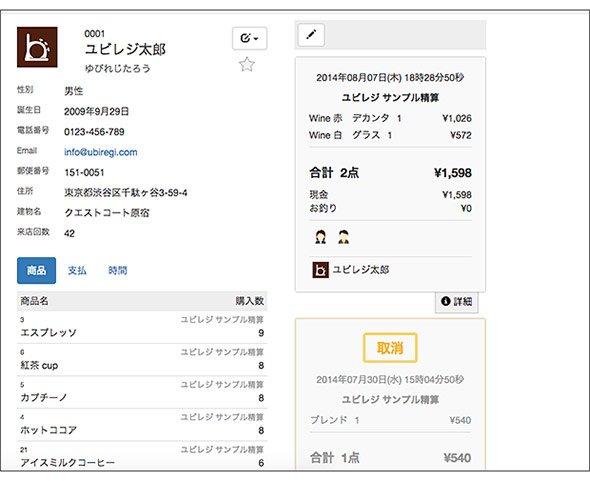
Task: Click the female customer icon in receipt
Action: (321, 237)
